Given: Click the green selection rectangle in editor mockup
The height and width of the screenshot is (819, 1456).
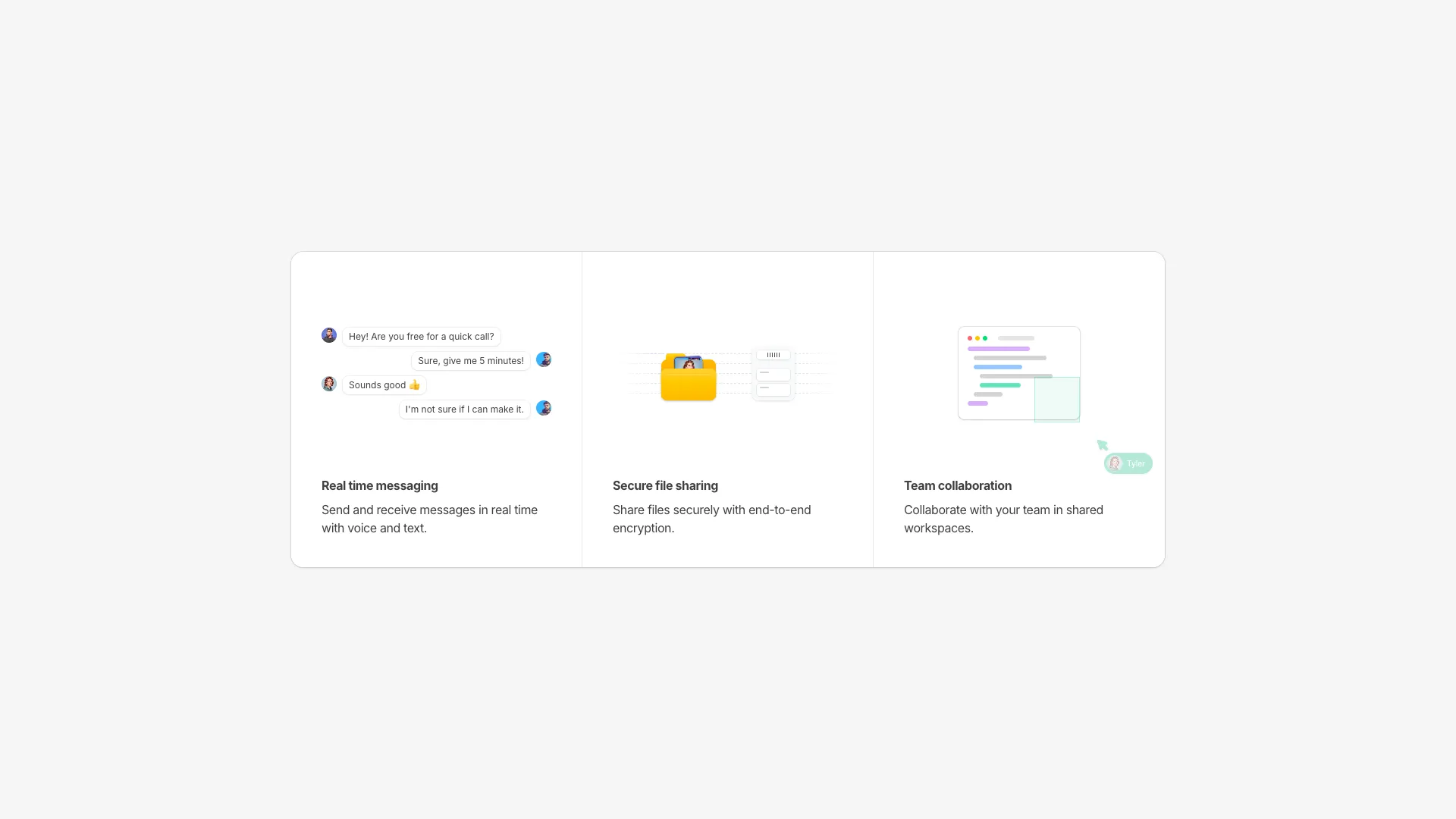Looking at the screenshot, I should (x=1057, y=399).
